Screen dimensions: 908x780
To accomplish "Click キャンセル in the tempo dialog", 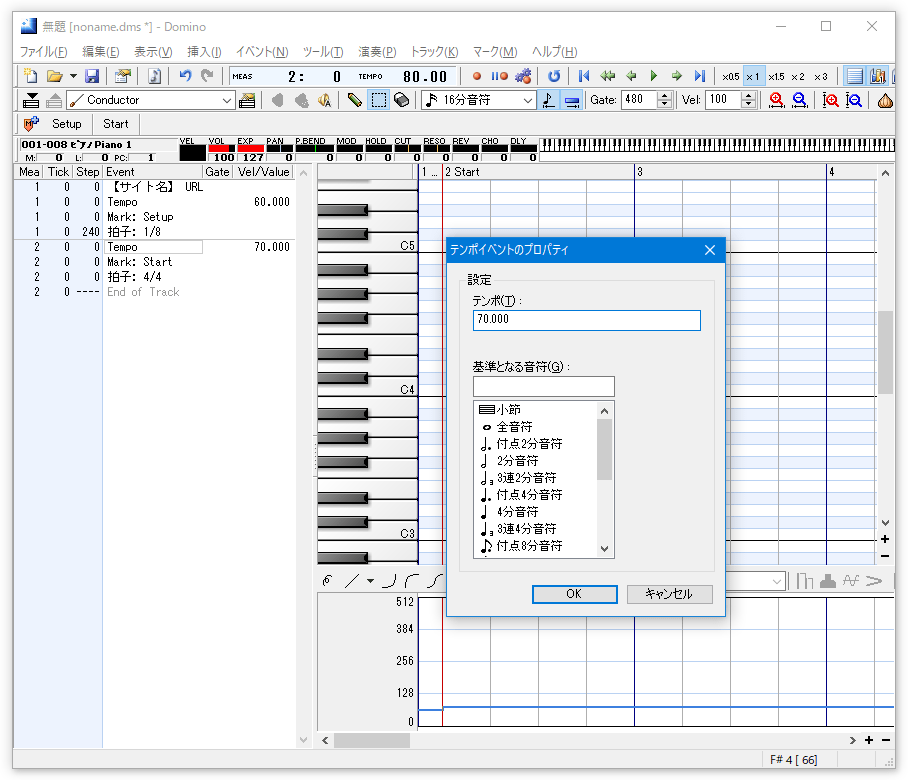I will (x=669, y=594).
